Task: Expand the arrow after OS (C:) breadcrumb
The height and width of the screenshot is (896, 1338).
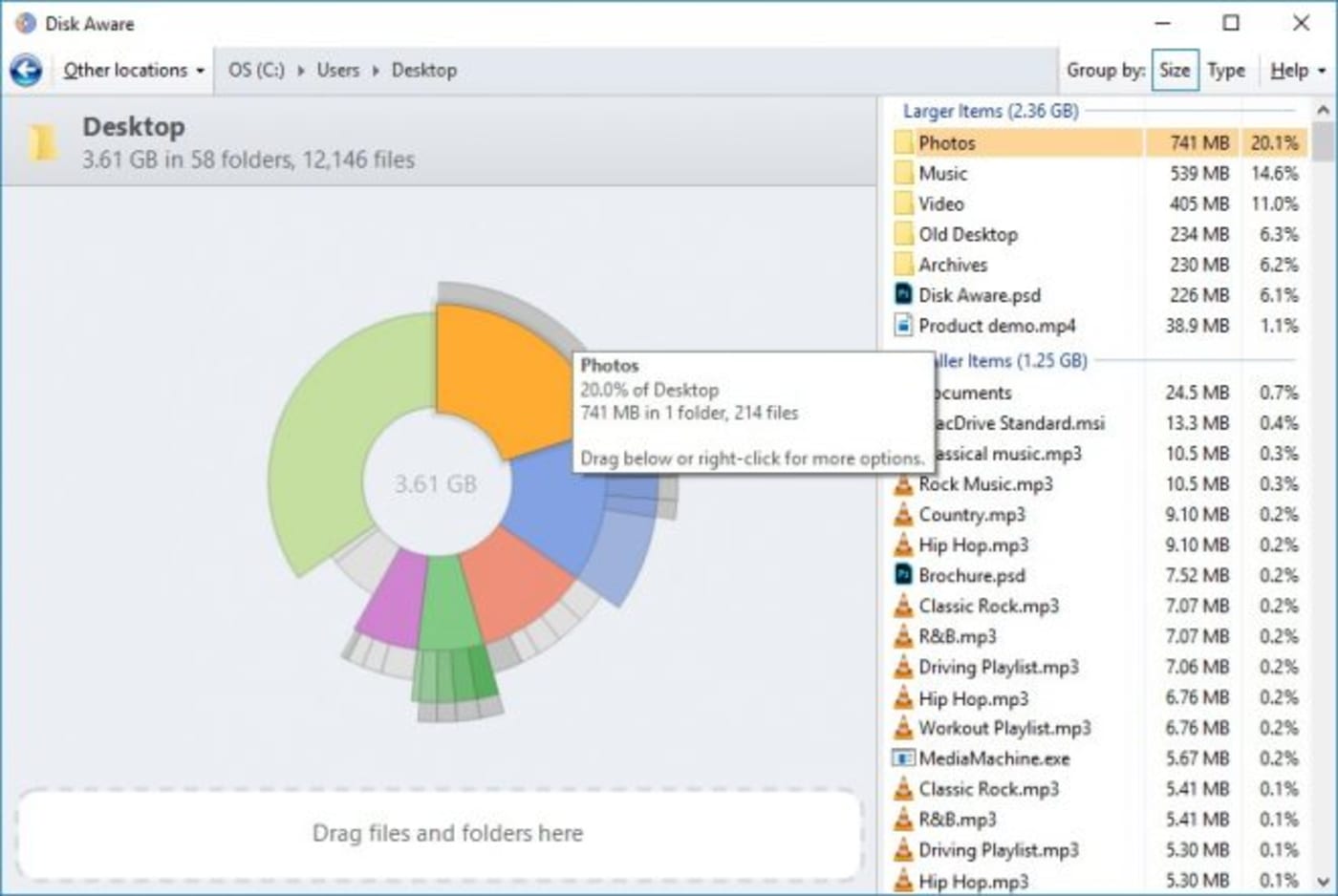Action: 301,71
